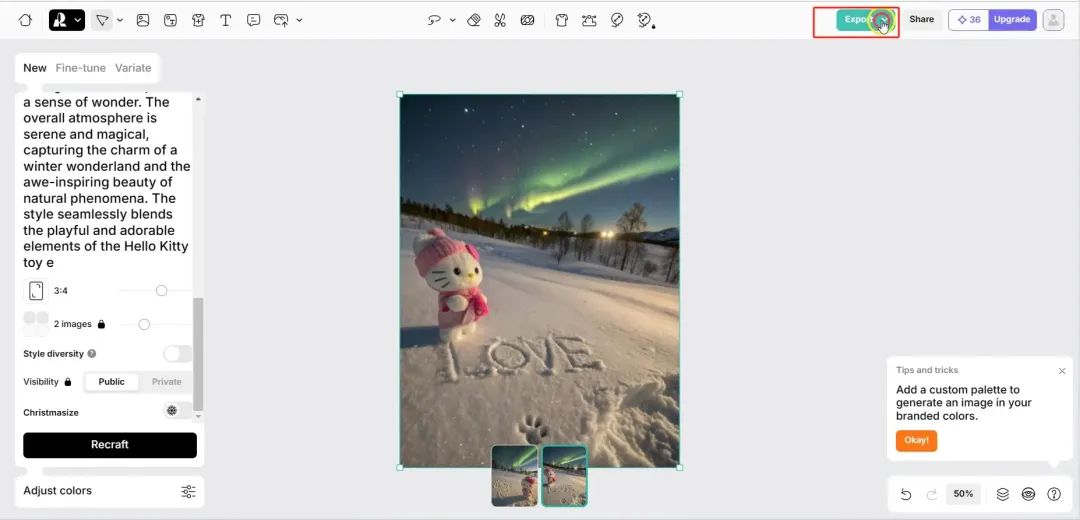Open the 3:4 aspect ratio icon
The height and width of the screenshot is (520, 1080).
pyautogui.click(x=36, y=291)
